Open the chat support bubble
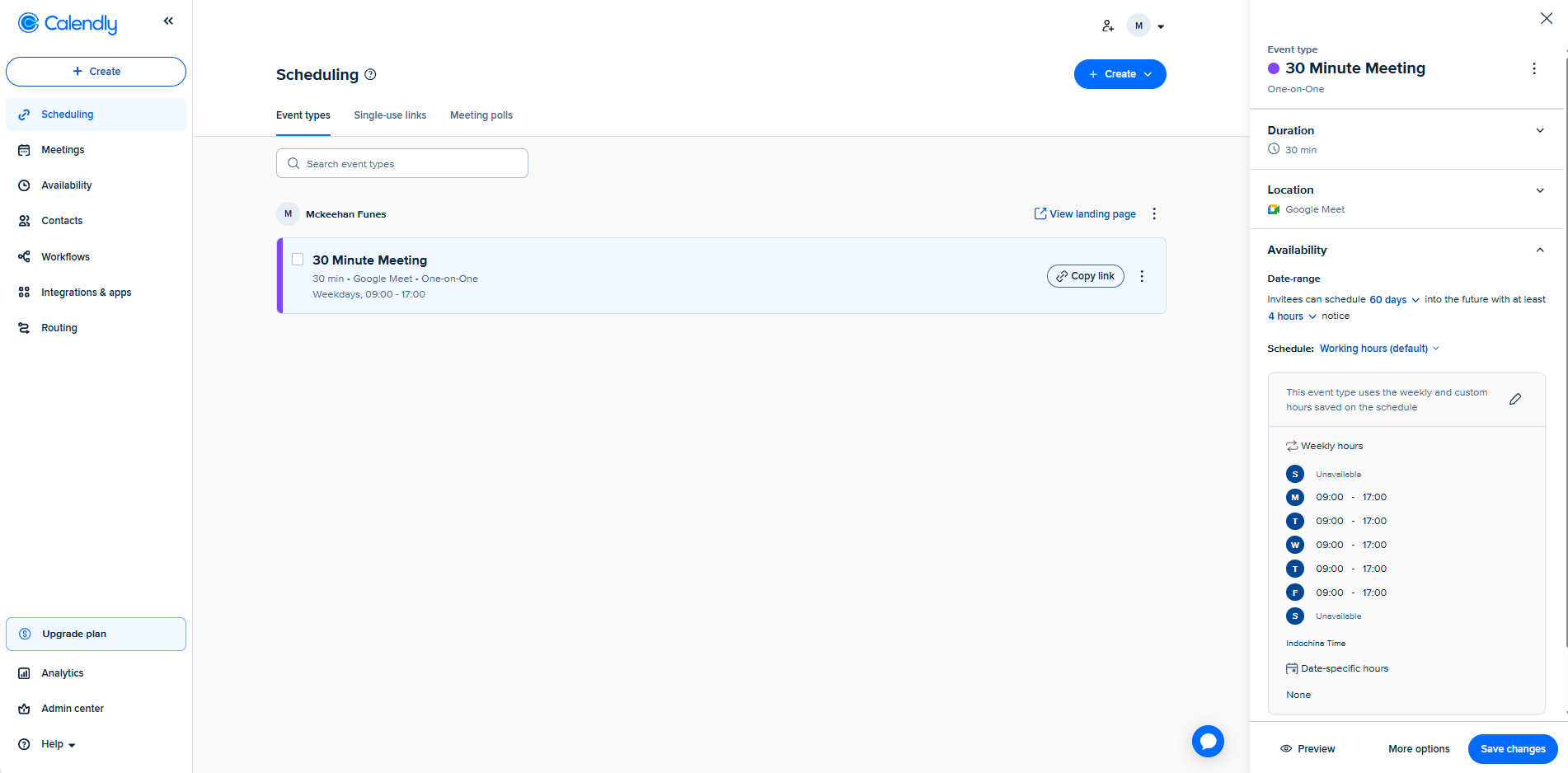The height and width of the screenshot is (773, 1568). click(1208, 741)
